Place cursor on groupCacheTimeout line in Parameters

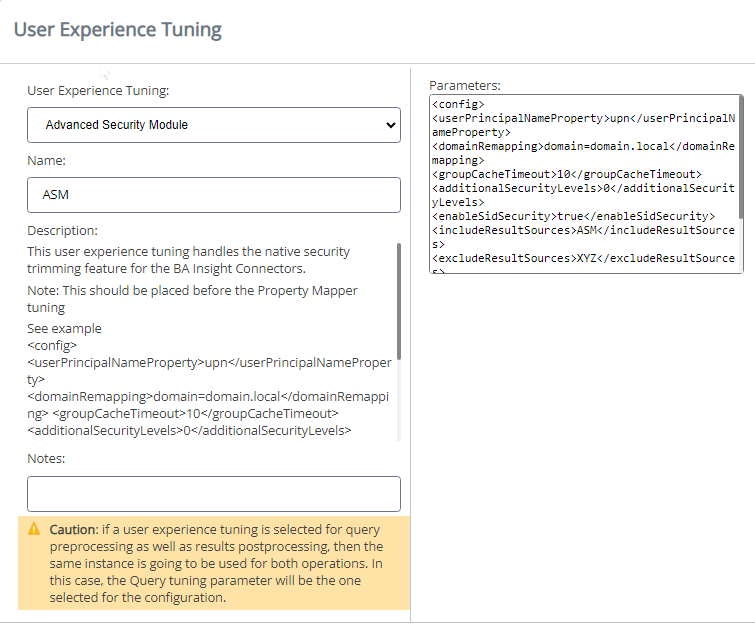(566, 174)
